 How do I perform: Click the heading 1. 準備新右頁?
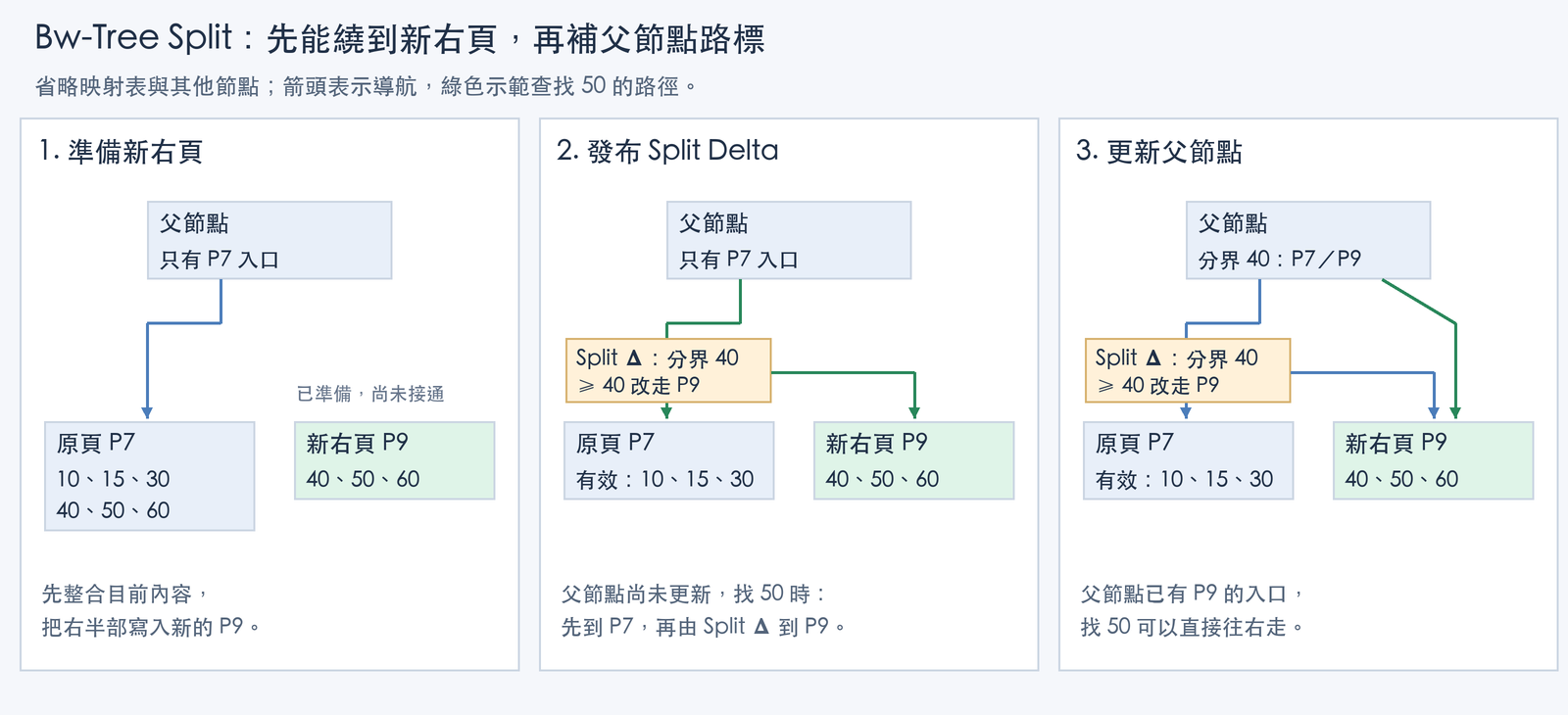coord(121,152)
